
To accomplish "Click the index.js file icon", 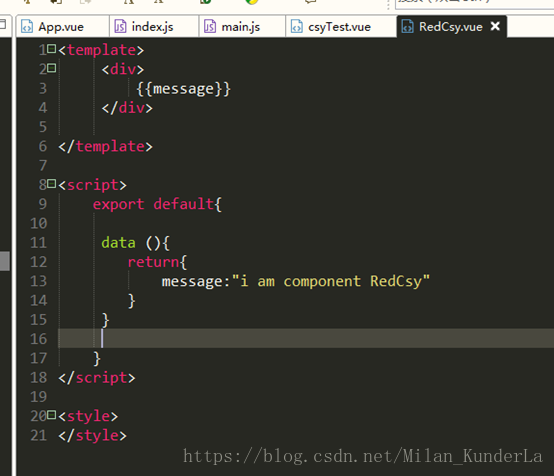I will click(120, 27).
